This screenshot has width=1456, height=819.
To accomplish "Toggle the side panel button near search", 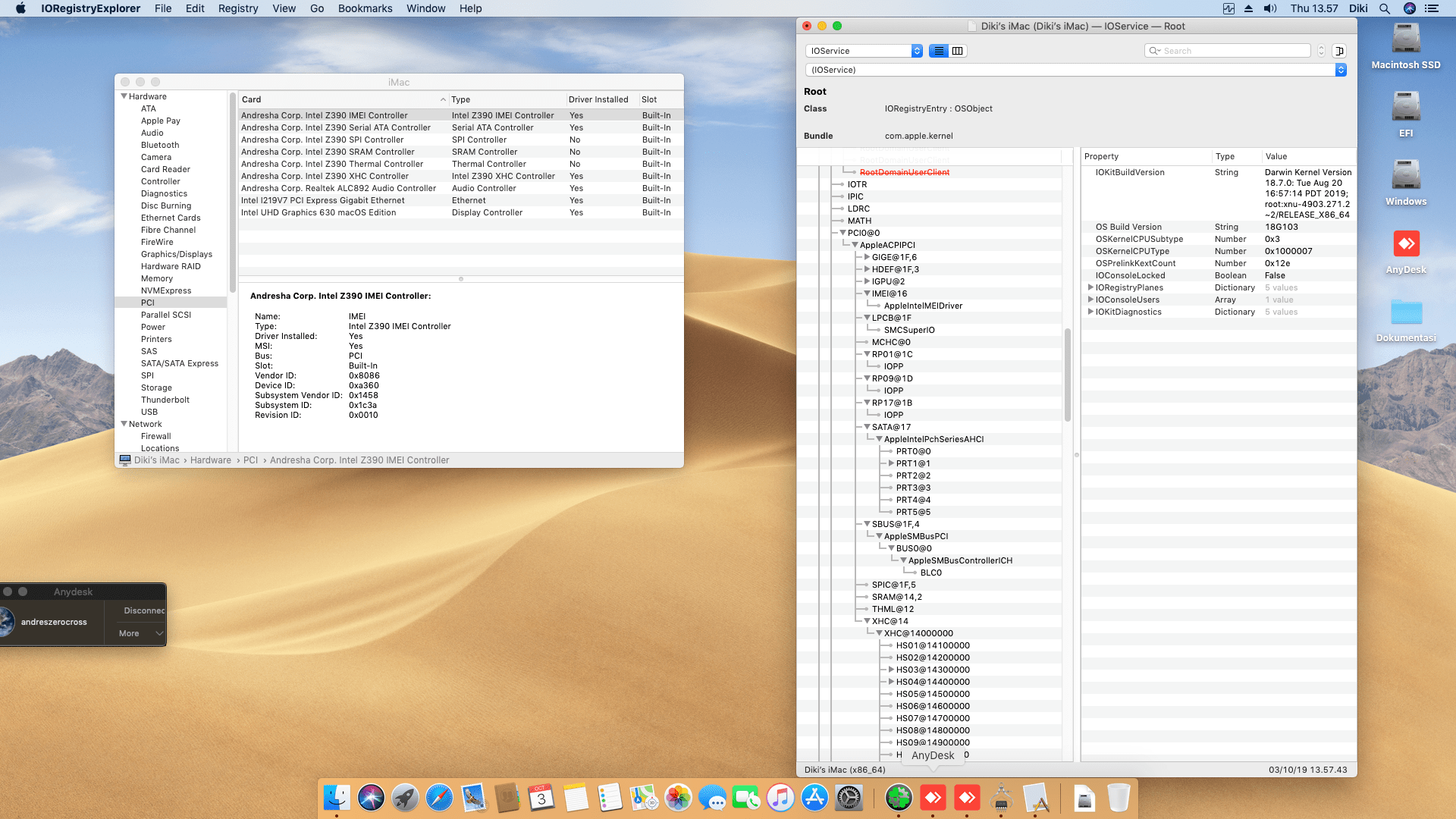I will tap(1339, 51).
